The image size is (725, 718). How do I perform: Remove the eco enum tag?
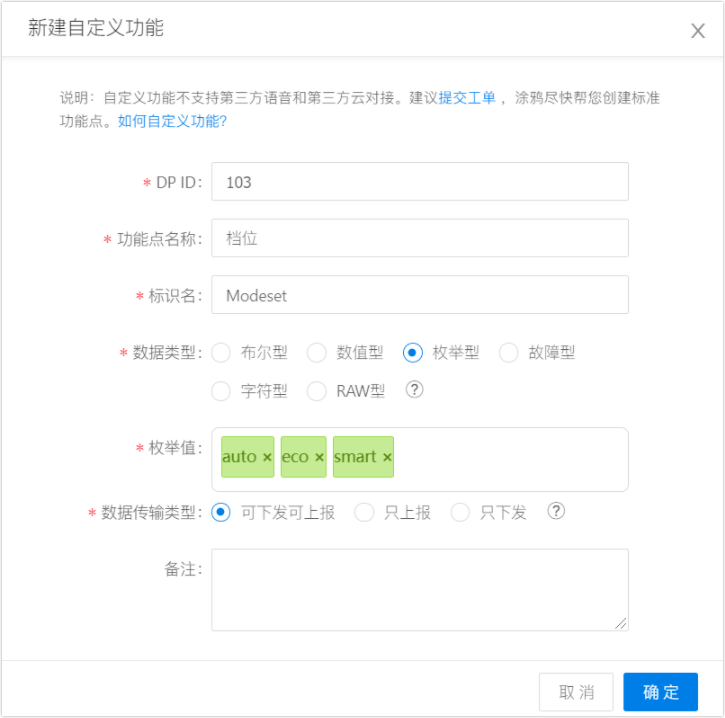click(319, 457)
